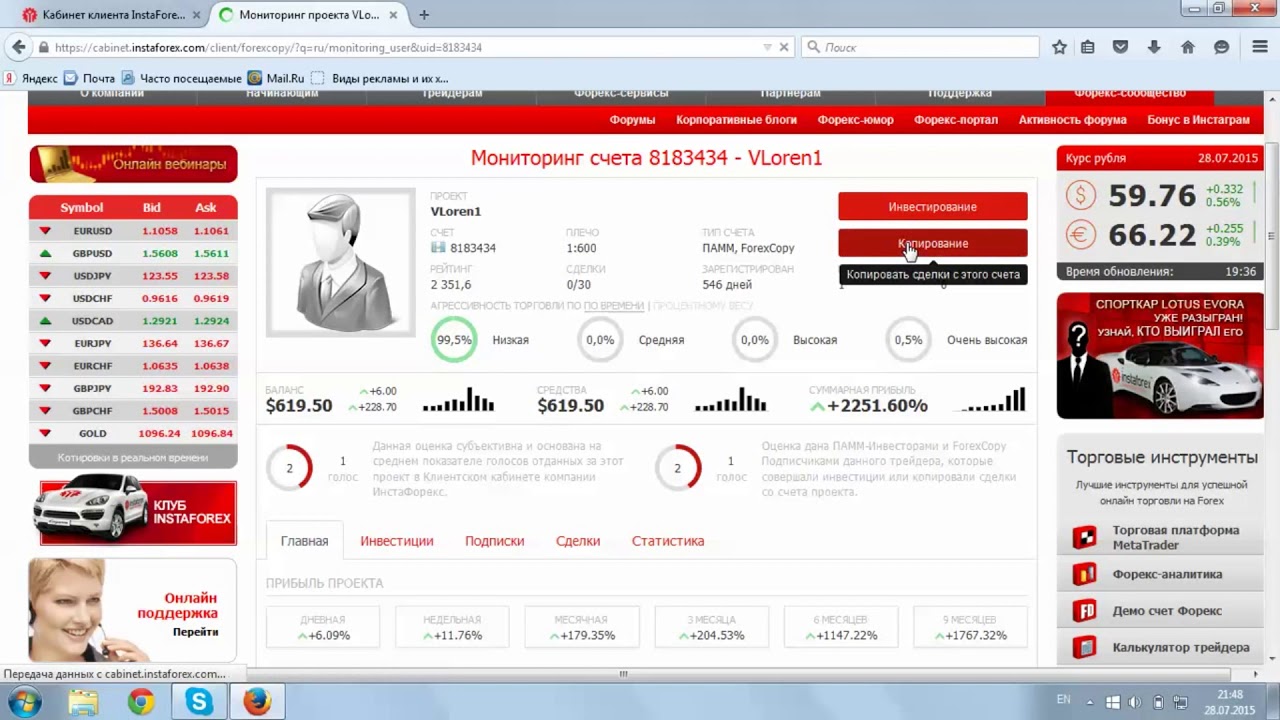Switch to the Статистика tab
The width and height of the screenshot is (1280, 720).
coord(668,541)
